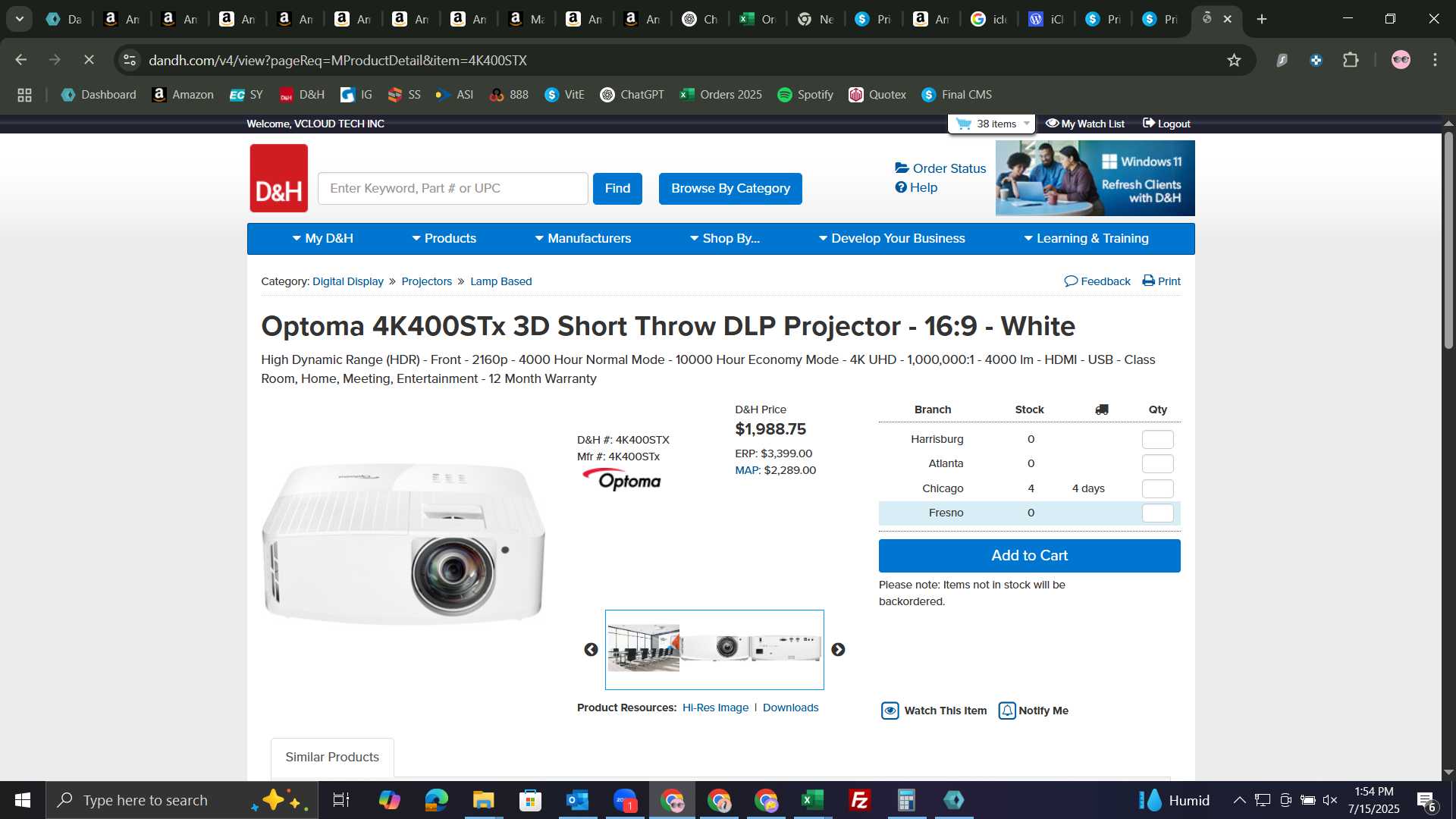Stop loading the page
This screenshot has height=819, width=1456.
click(89, 60)
